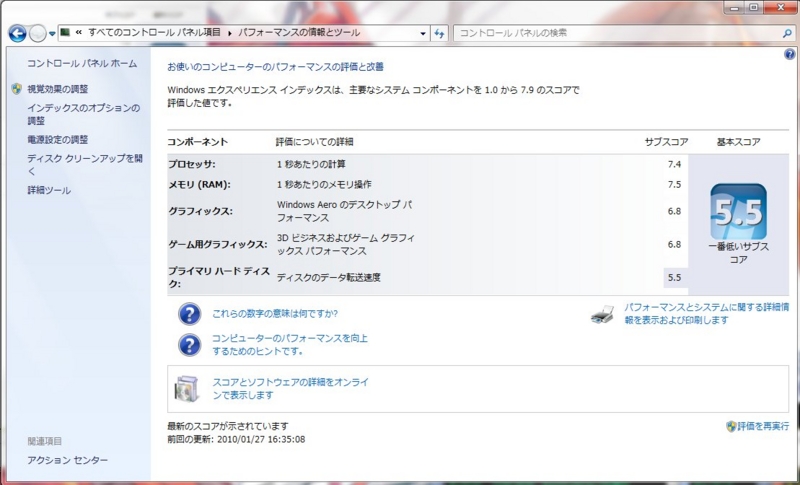Click 前回の更新 date text
Screen dimensions: 800x485
pos(236,440)
